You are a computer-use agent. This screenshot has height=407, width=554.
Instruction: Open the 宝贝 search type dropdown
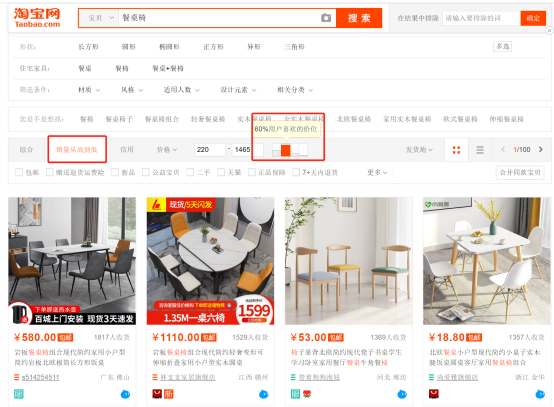(x=100, y=18)
